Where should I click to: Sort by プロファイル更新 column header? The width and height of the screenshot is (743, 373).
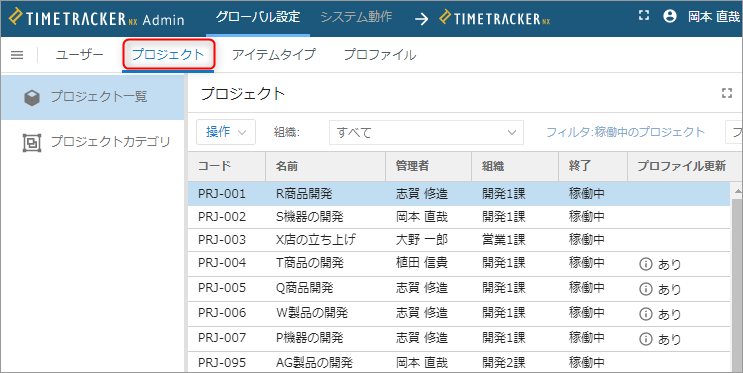point(681,166)
